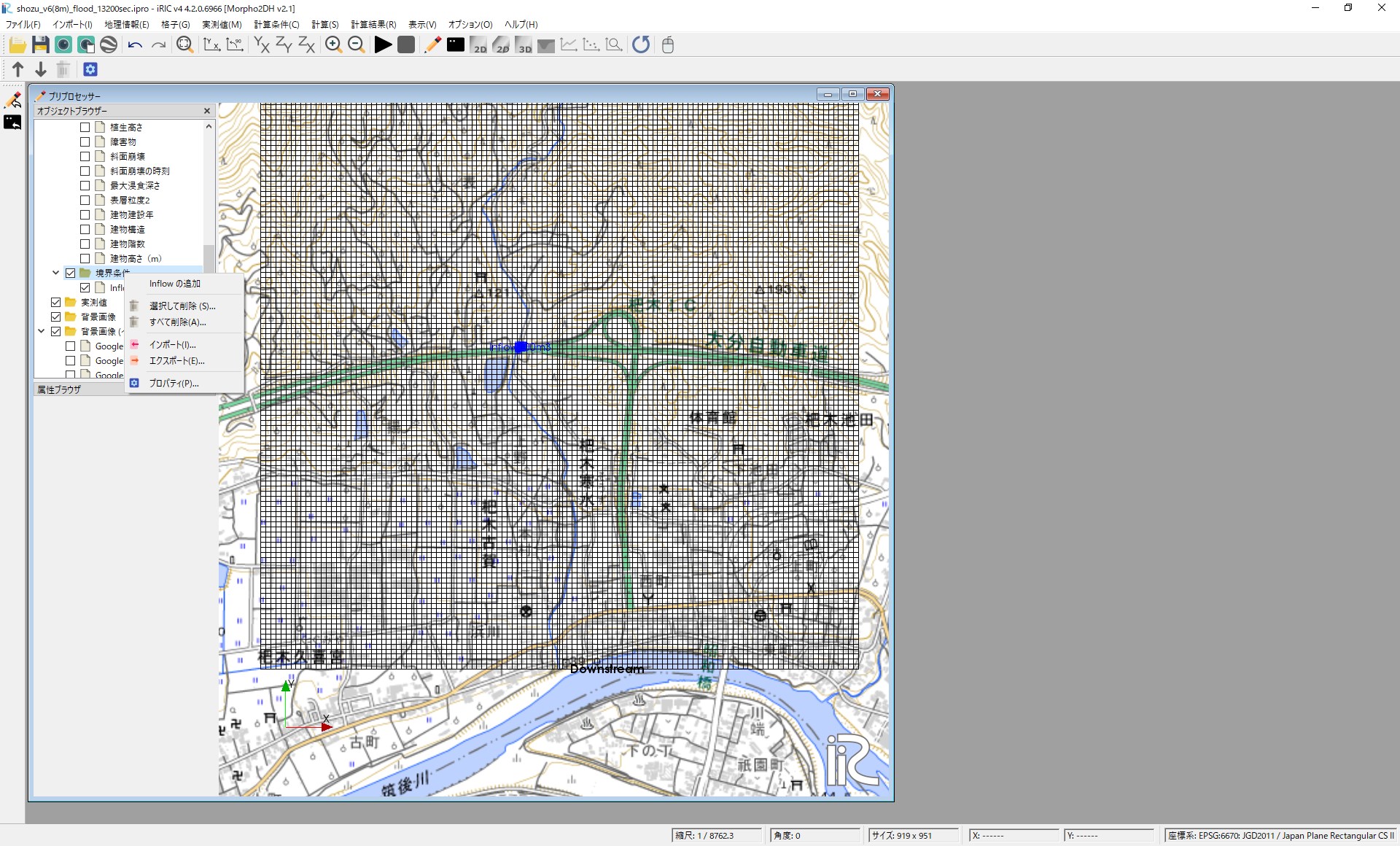1400x846 pixels.
Task: Uncheck the 境界条件 folder checkbox
Action: pyautogui.click(x=71, y=273)
